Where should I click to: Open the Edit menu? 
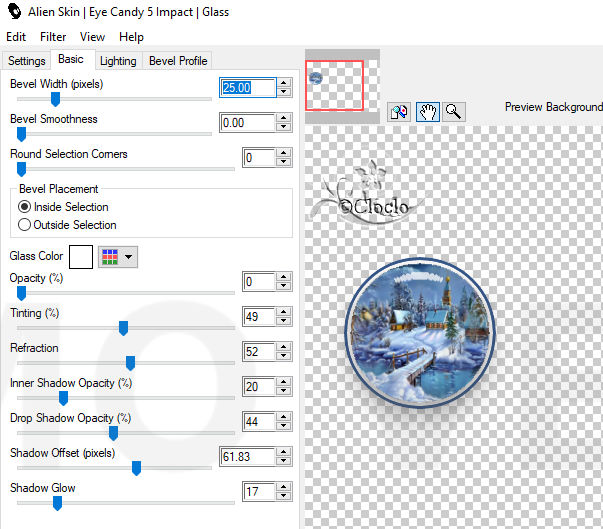point(16,37)
